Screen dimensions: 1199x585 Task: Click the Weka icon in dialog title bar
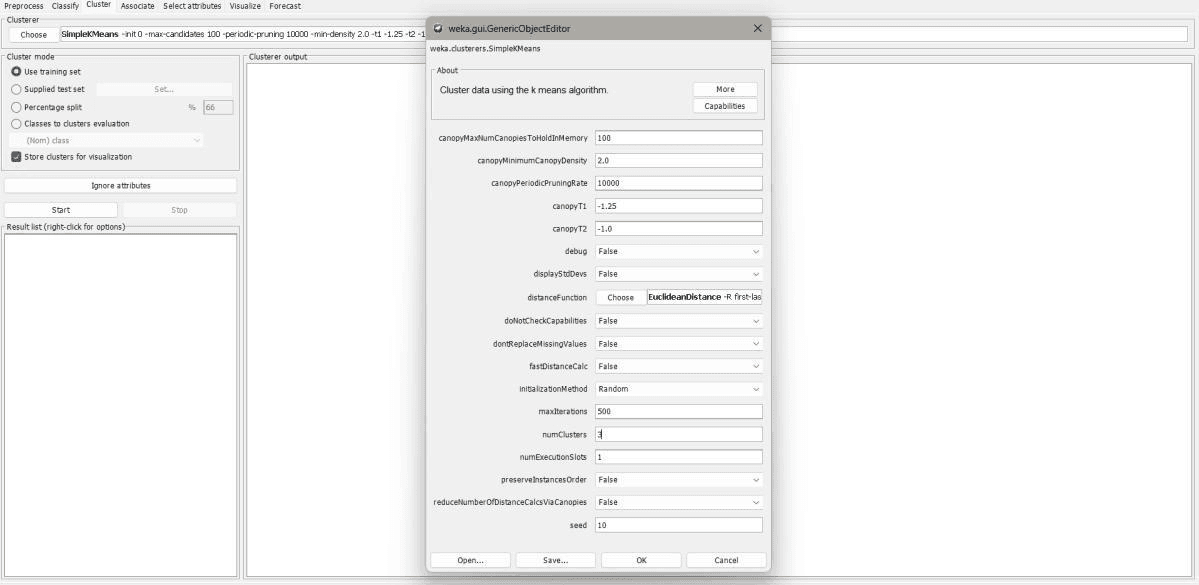click(x=438, y=28)
